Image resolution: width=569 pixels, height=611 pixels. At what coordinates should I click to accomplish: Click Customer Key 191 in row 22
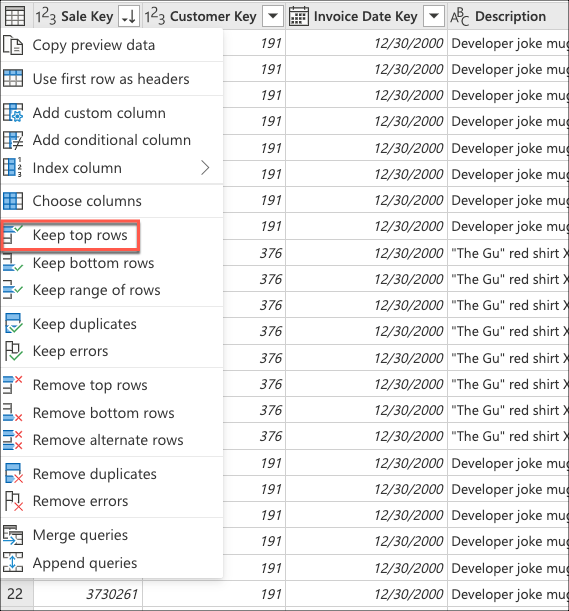tap(214, 593)
